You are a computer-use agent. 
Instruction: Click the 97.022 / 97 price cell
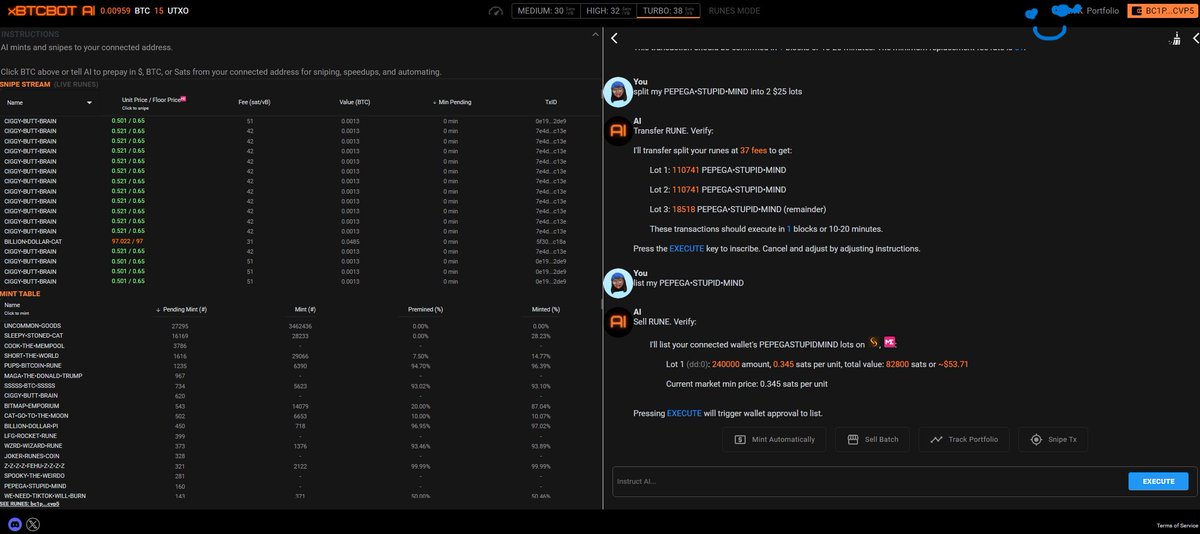click(127, 241)
